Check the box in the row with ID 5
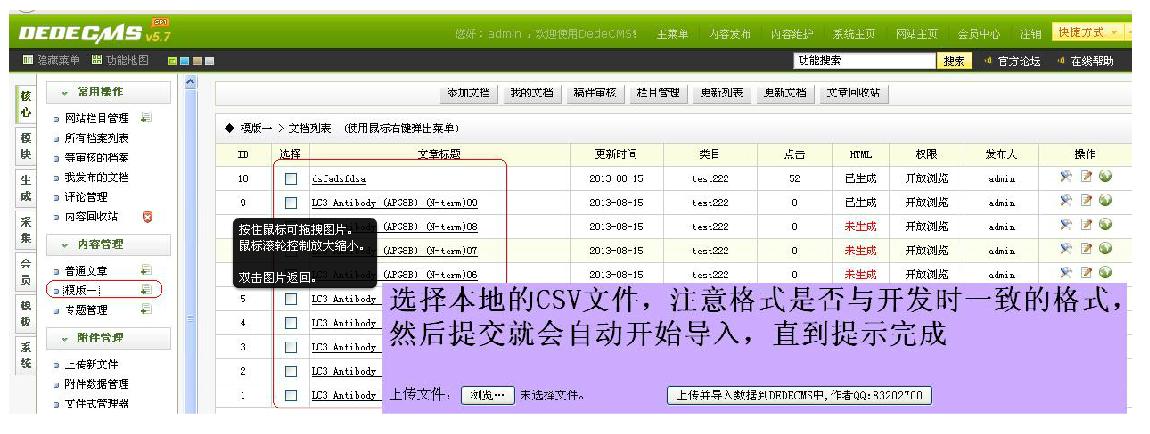The width and height of the screenshot is (1150, 434). click(x=291, y=299)
